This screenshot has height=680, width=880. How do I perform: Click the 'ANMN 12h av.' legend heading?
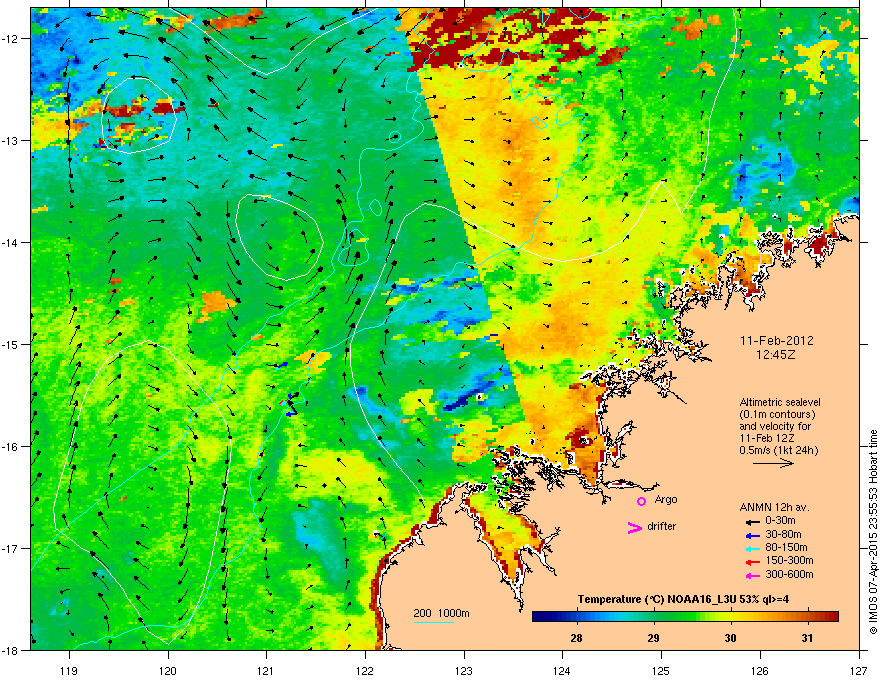click(774, 507)
